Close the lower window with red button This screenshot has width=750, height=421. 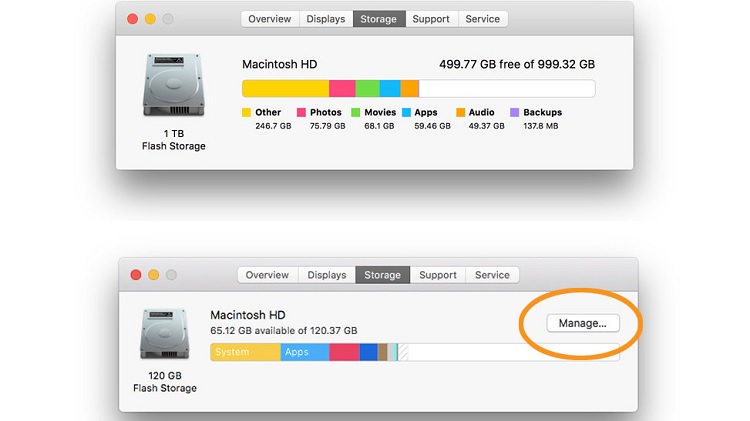click(136, 275)
